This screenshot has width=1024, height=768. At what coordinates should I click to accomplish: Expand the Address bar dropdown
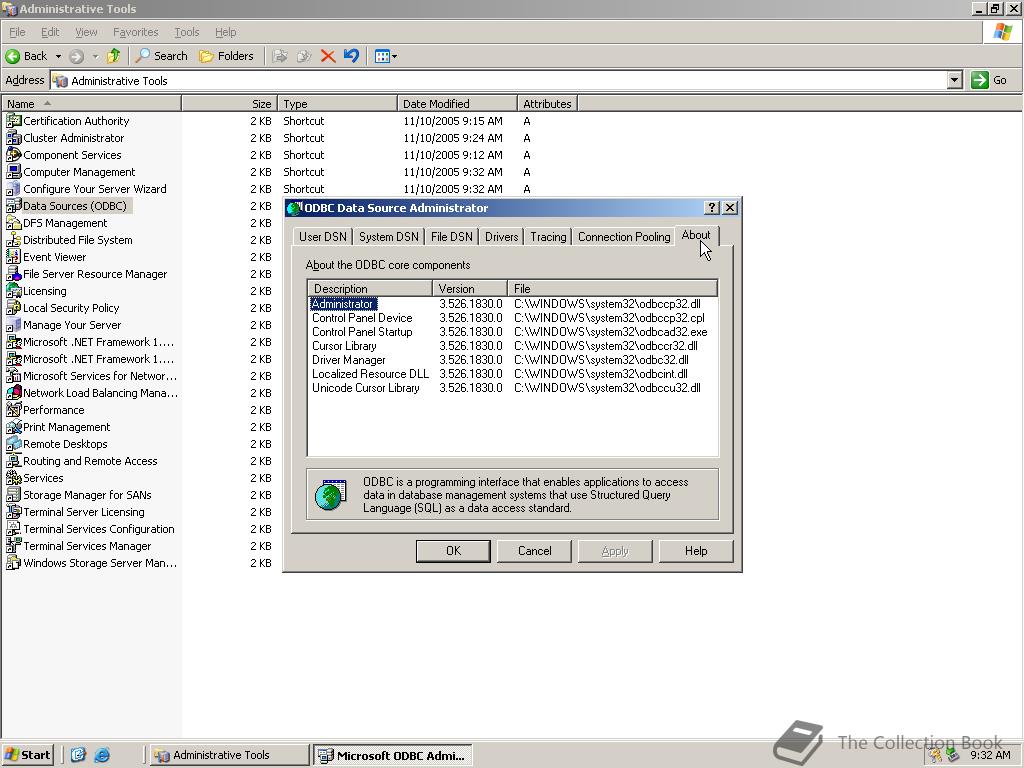pyautogui.click(x=954, y=80)
